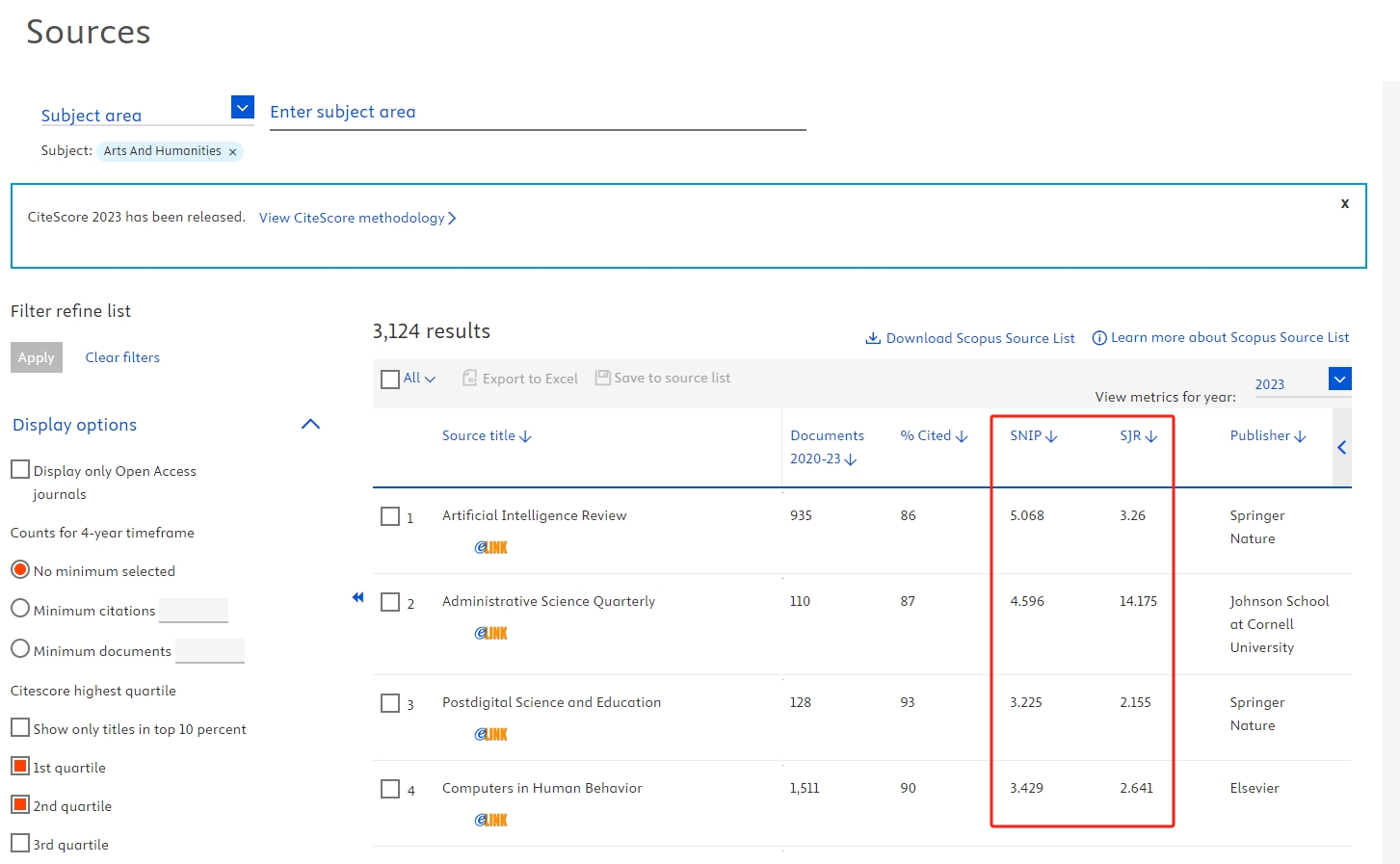The image size is (1400, 864).
Task: Click the Download Scopus Source List icon
Action: click(x=873, y=338)
